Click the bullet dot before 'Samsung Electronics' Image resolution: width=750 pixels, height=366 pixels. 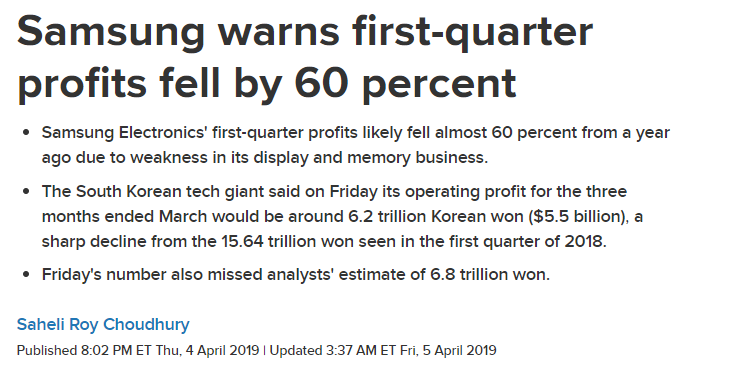26,133
